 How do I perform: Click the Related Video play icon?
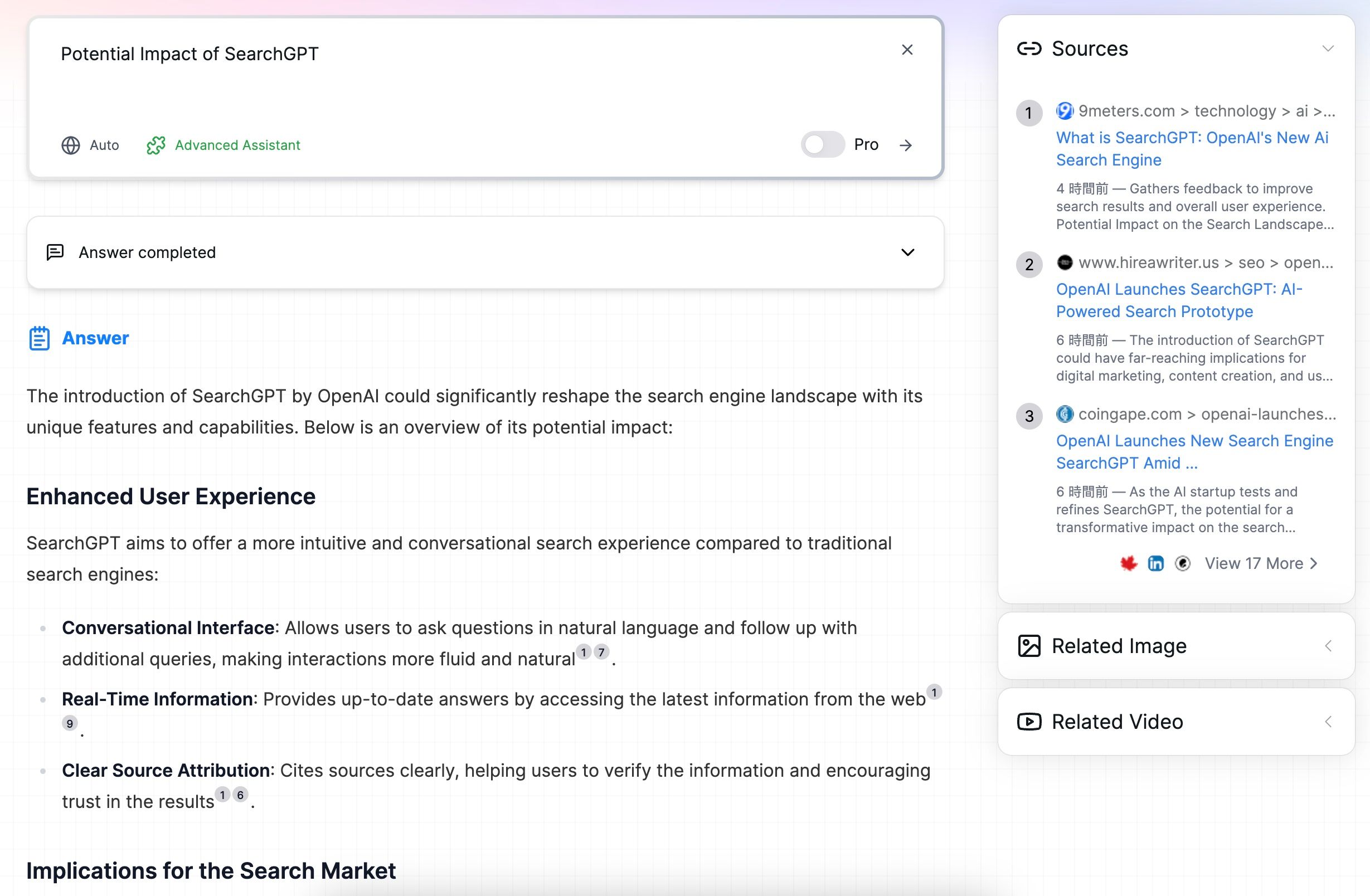1029,722
